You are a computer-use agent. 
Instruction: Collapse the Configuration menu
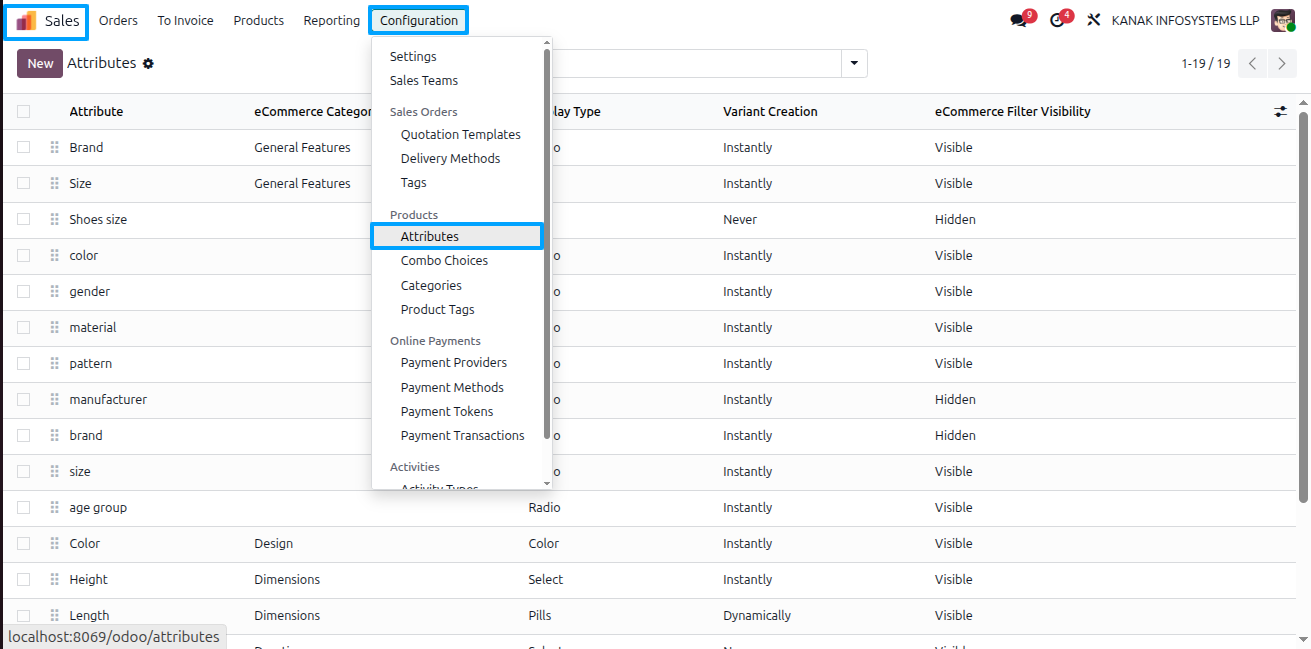tap(418, 21)
